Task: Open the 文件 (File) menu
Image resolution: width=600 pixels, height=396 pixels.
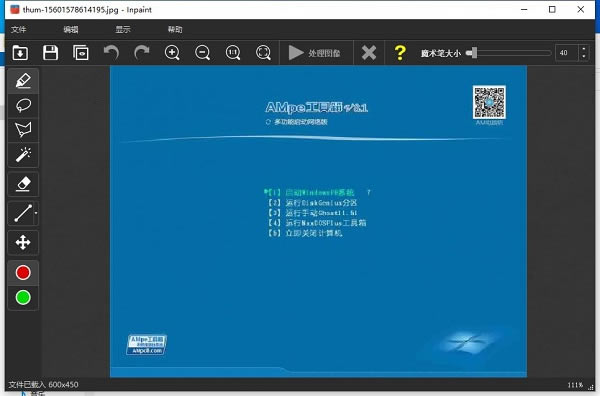Action: (x=18, y=29)
